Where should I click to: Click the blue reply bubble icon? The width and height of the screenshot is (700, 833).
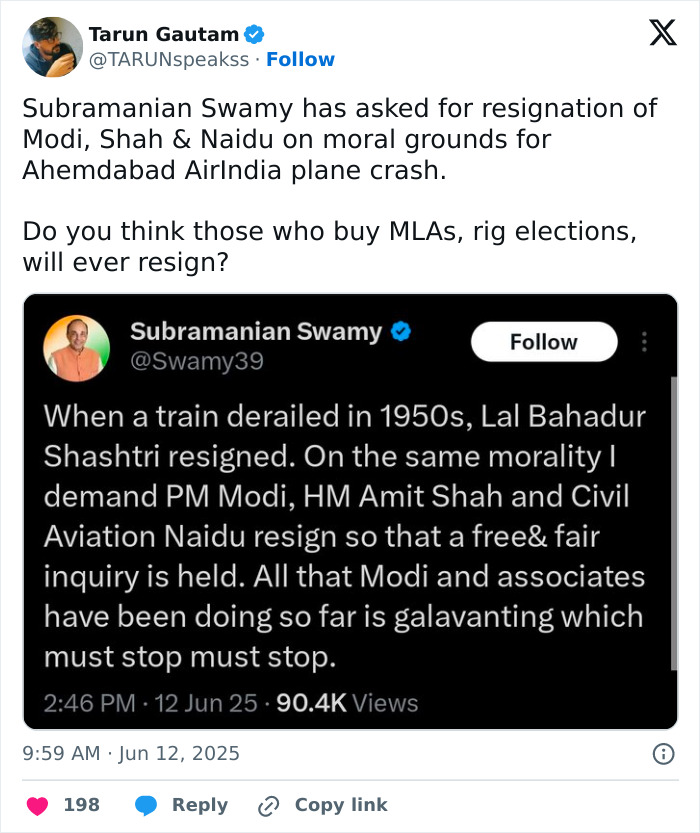click(146, 806)
